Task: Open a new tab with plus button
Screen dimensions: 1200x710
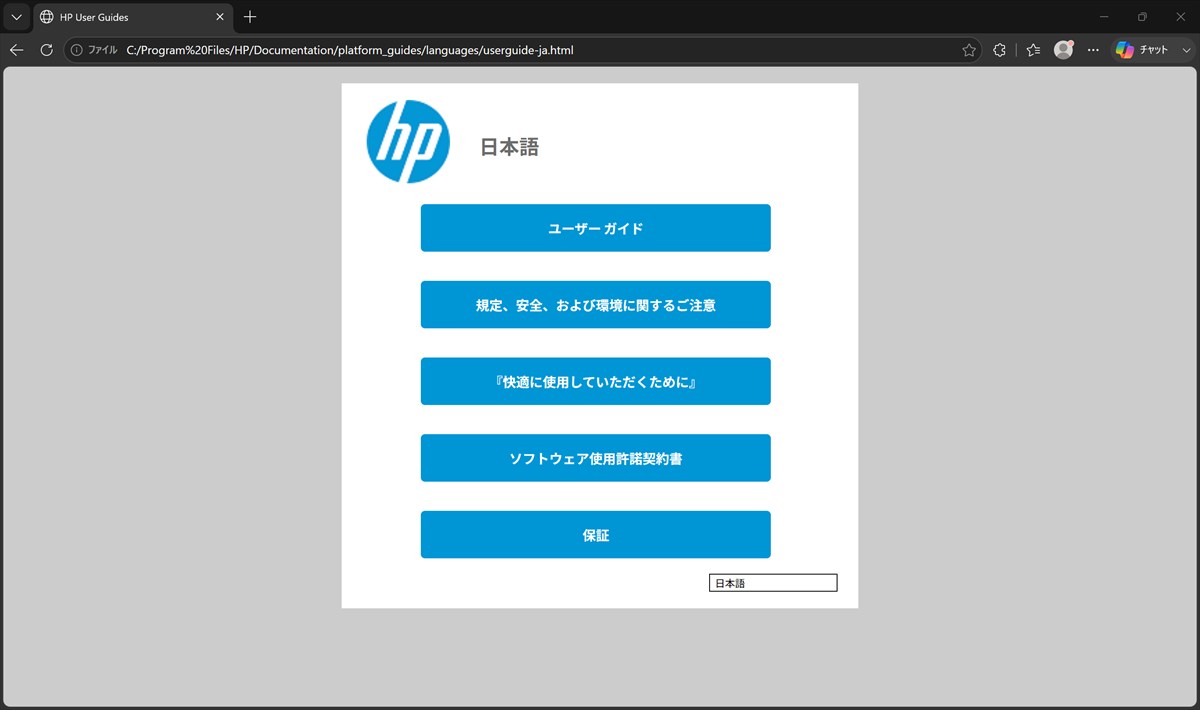Action: point(250,17)
